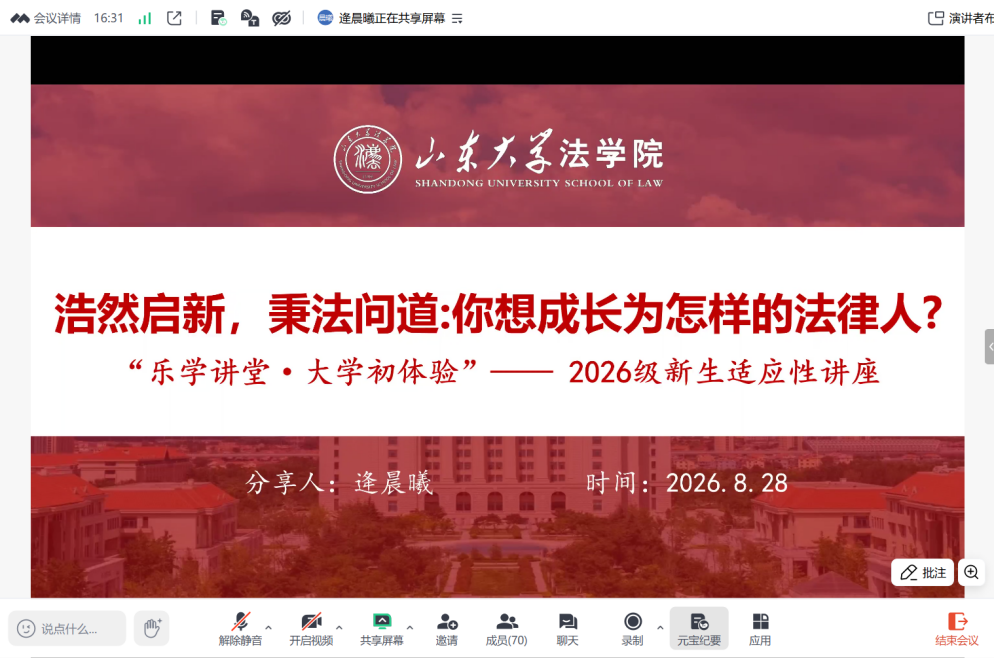Click the Shandong University law school logo on the slide
This screenshot has width=994, height=658.
(x=499, y=158)
